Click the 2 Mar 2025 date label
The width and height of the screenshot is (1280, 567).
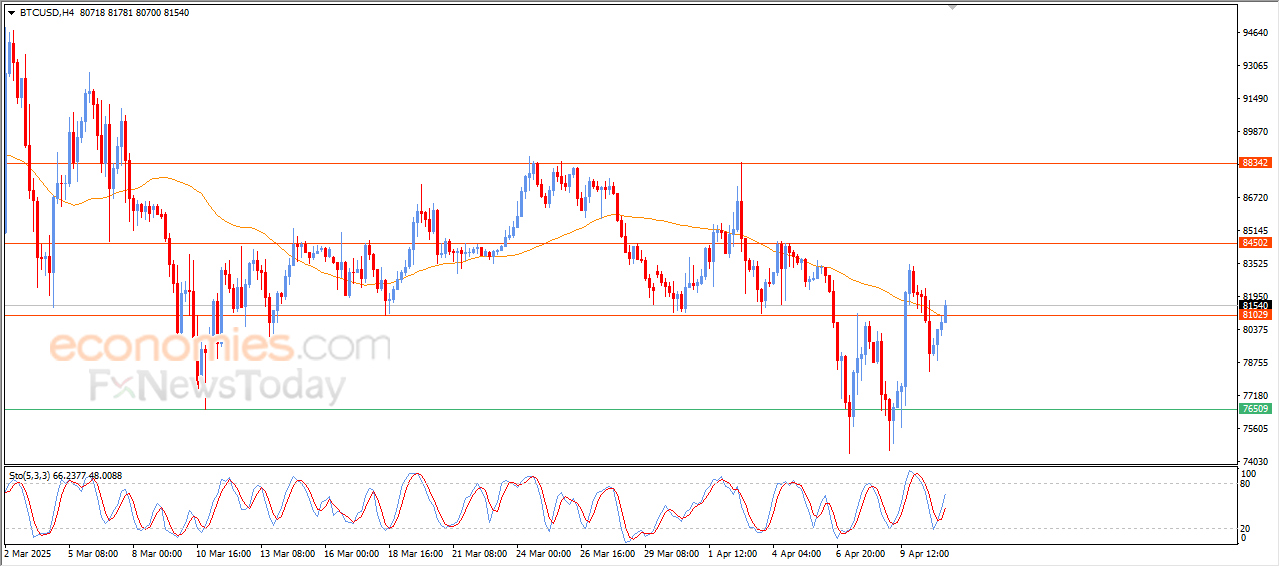point(27,553)
